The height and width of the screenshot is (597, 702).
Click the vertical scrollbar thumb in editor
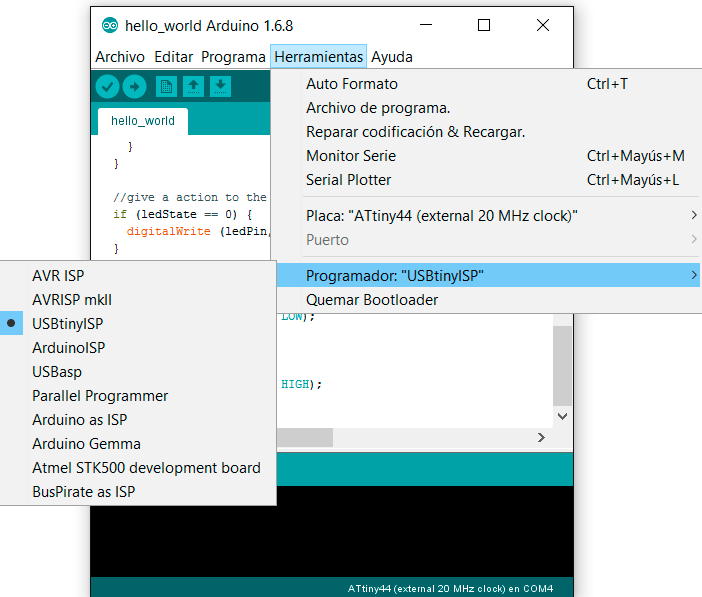[x=562, y=365]
